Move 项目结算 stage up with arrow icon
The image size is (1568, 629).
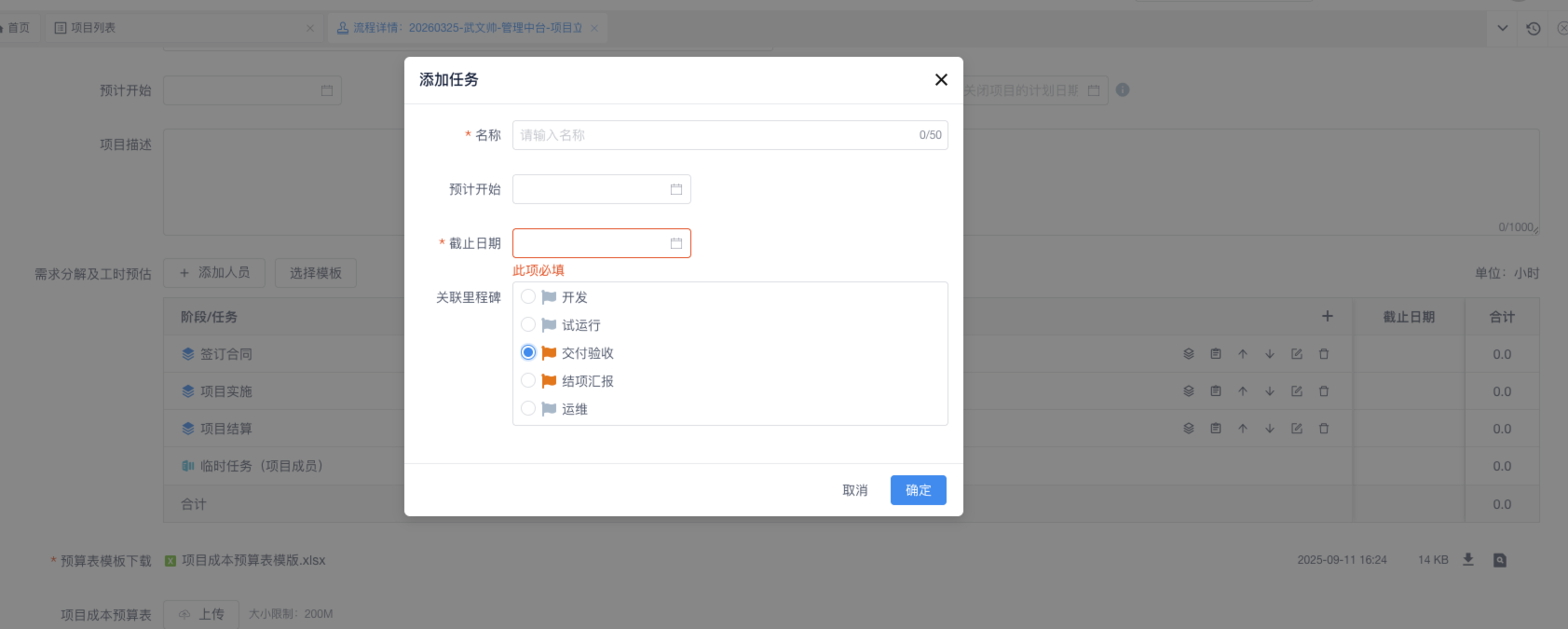tap(1242, 429)
